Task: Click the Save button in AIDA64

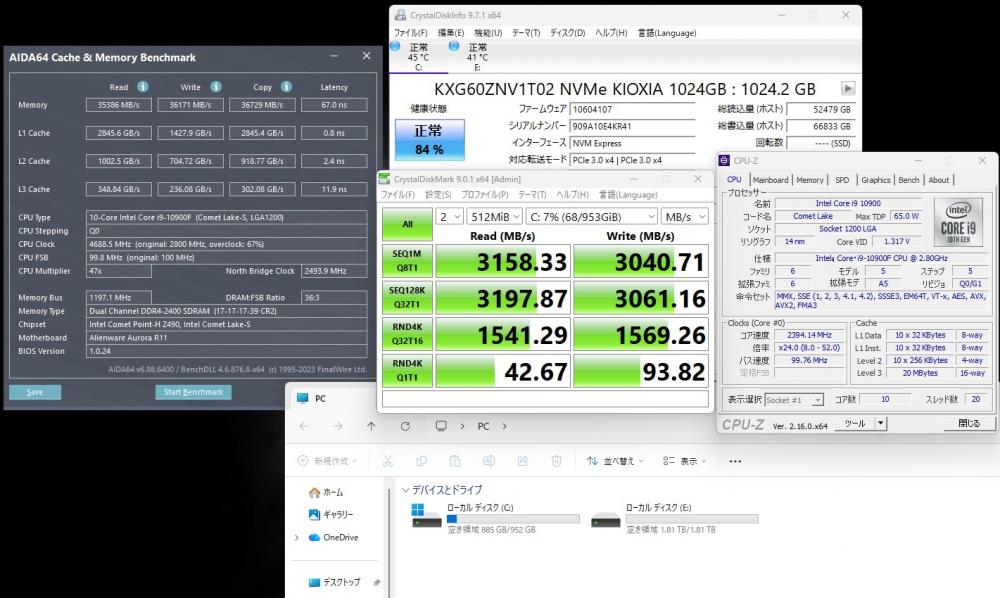Action: [x=35, y=392]
